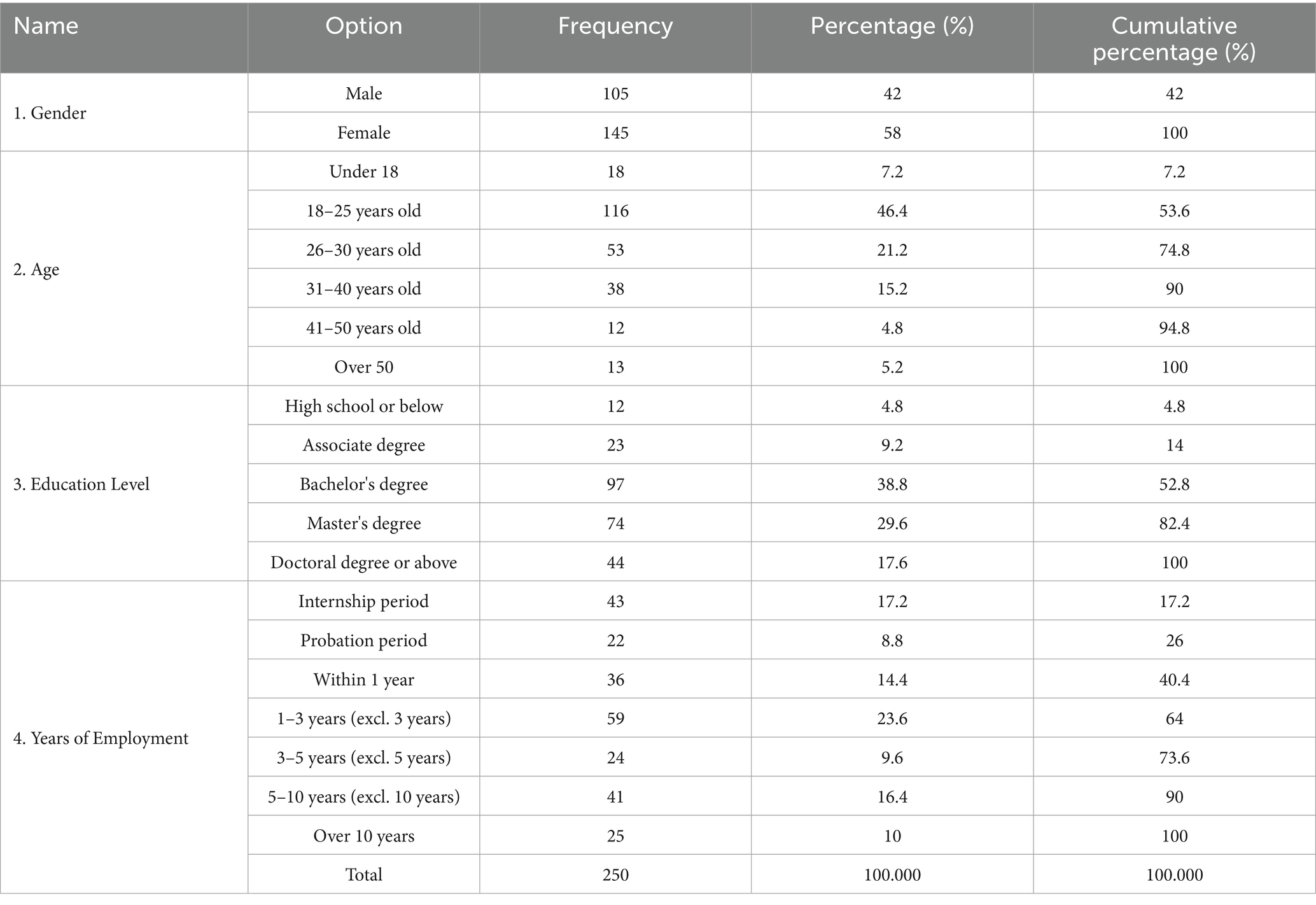Click the 1. Gender row label
The height and width of the screenshot is (905, 1316).
coord(50,113)
